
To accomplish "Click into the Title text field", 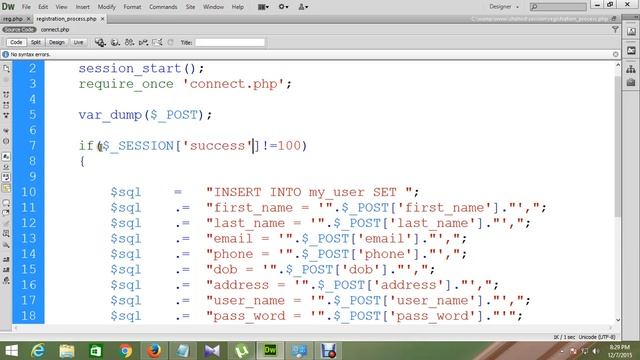I will pos(230,42).
